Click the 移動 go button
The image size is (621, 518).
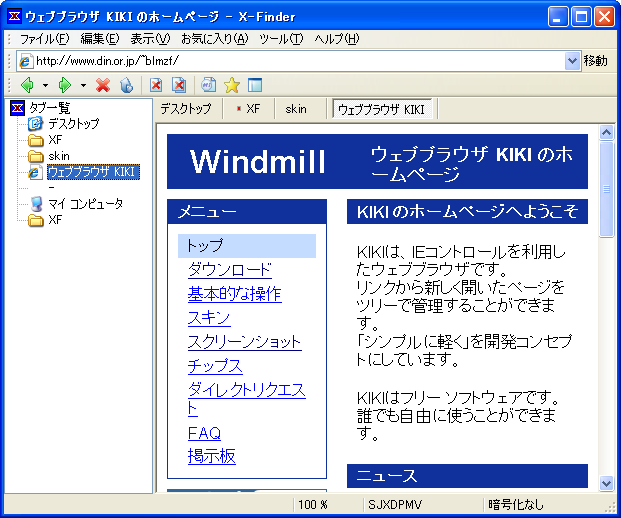click(x=596, y=60)
